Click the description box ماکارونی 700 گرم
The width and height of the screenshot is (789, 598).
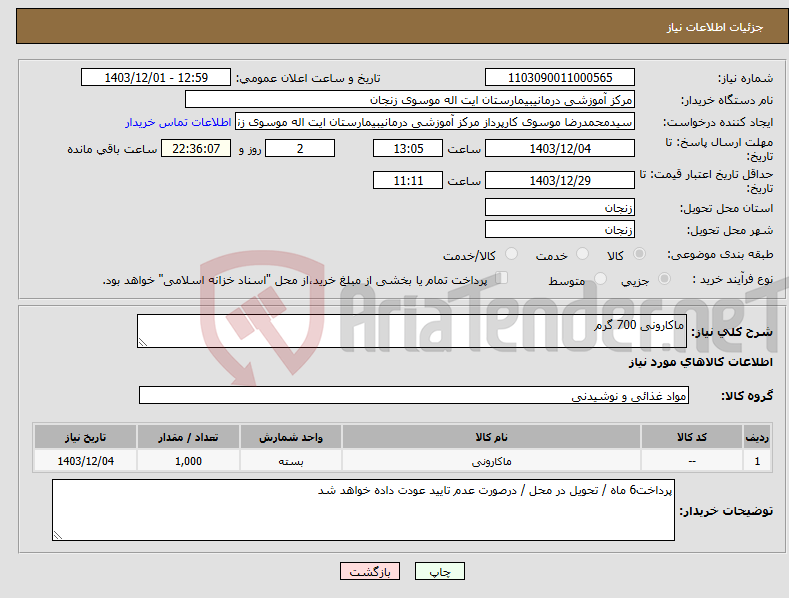412,331
